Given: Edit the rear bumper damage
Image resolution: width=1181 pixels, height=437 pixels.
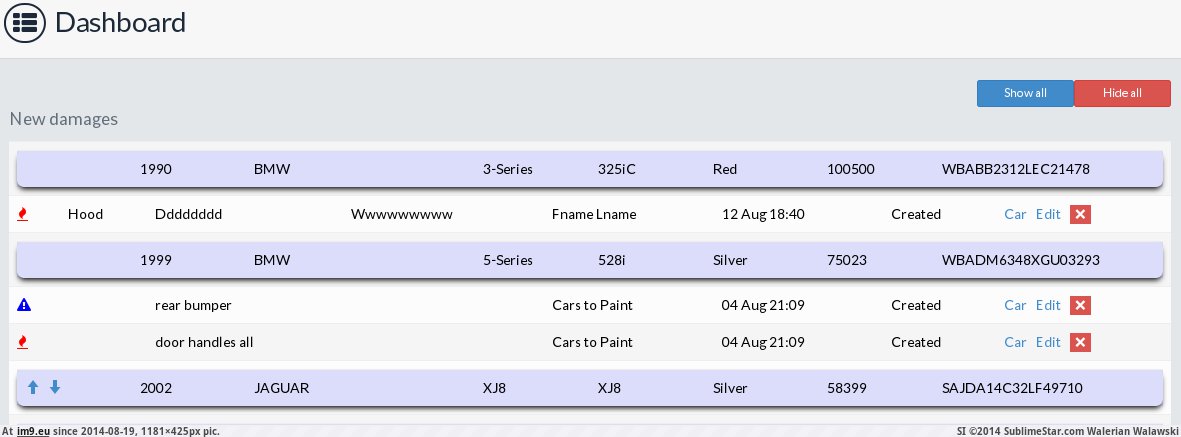Looking at the screenshot, I should click(x=1048, y=305).
